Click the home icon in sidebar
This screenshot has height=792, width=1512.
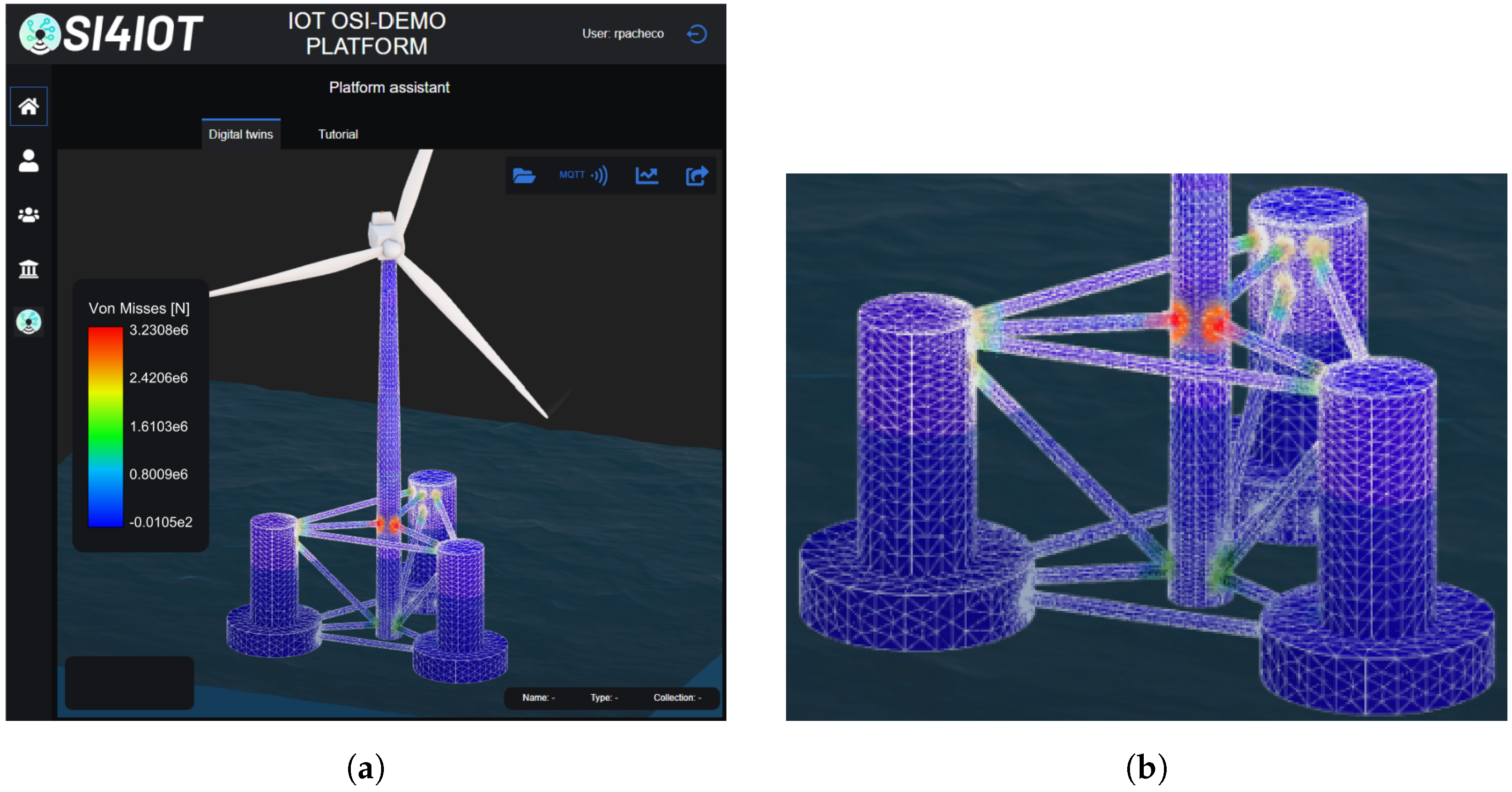pos(28,106)
